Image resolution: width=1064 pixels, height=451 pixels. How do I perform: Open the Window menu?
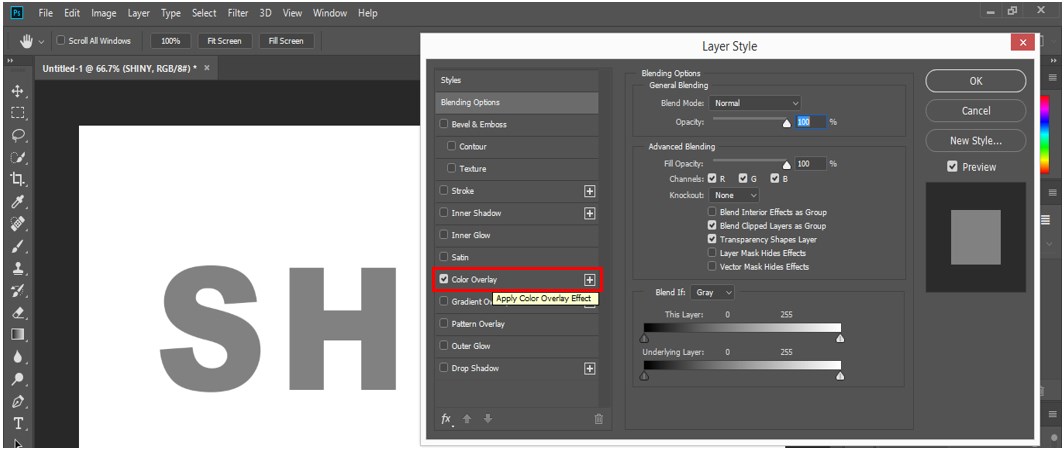click(x=330, y=13)
